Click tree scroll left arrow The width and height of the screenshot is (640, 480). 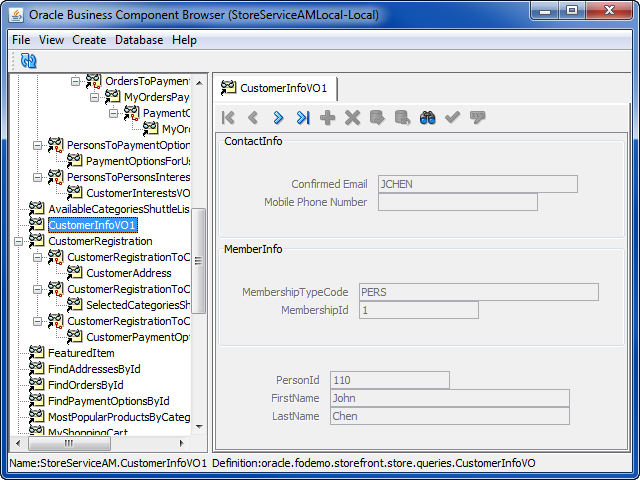coord(18,443)
